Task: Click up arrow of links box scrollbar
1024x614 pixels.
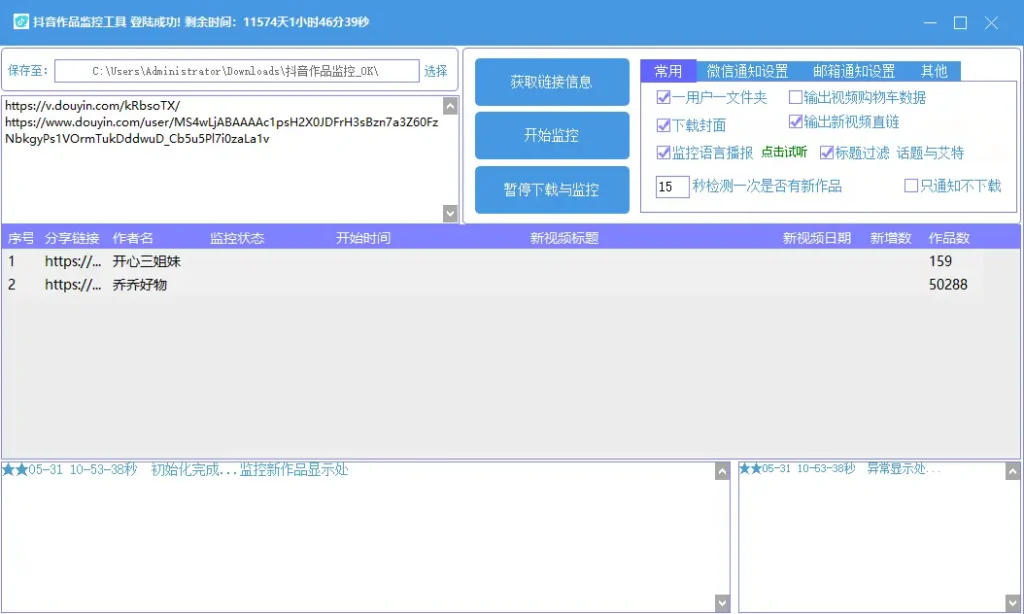Action: click(450, 106)
